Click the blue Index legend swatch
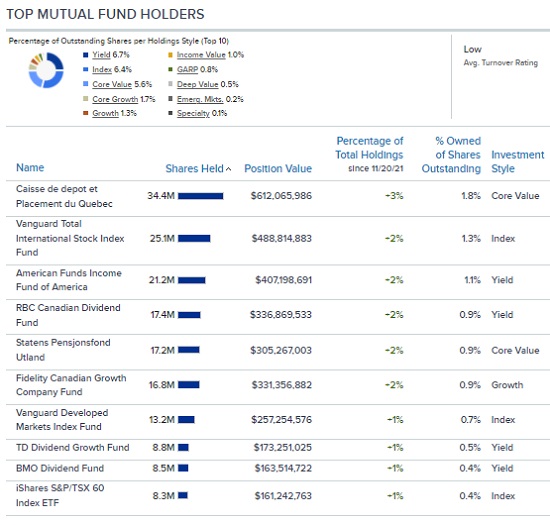Screen dimensions: 550x525 (85, 69)
